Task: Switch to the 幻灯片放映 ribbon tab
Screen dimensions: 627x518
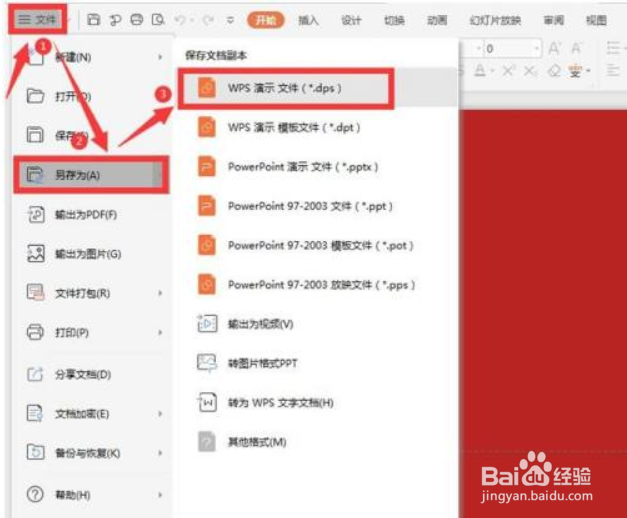Action: (x=495, y=20)
